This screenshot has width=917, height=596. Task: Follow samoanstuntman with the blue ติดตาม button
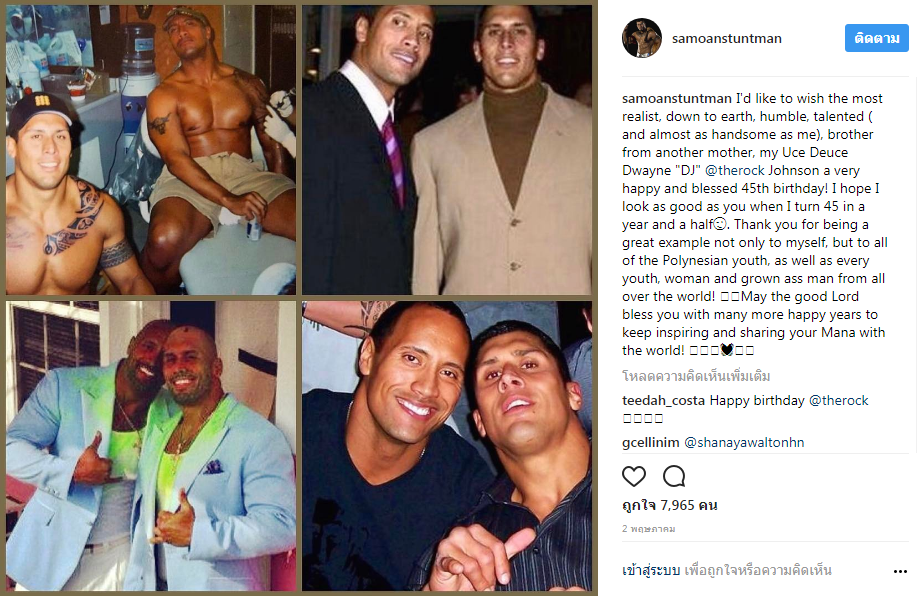[876, 38]
